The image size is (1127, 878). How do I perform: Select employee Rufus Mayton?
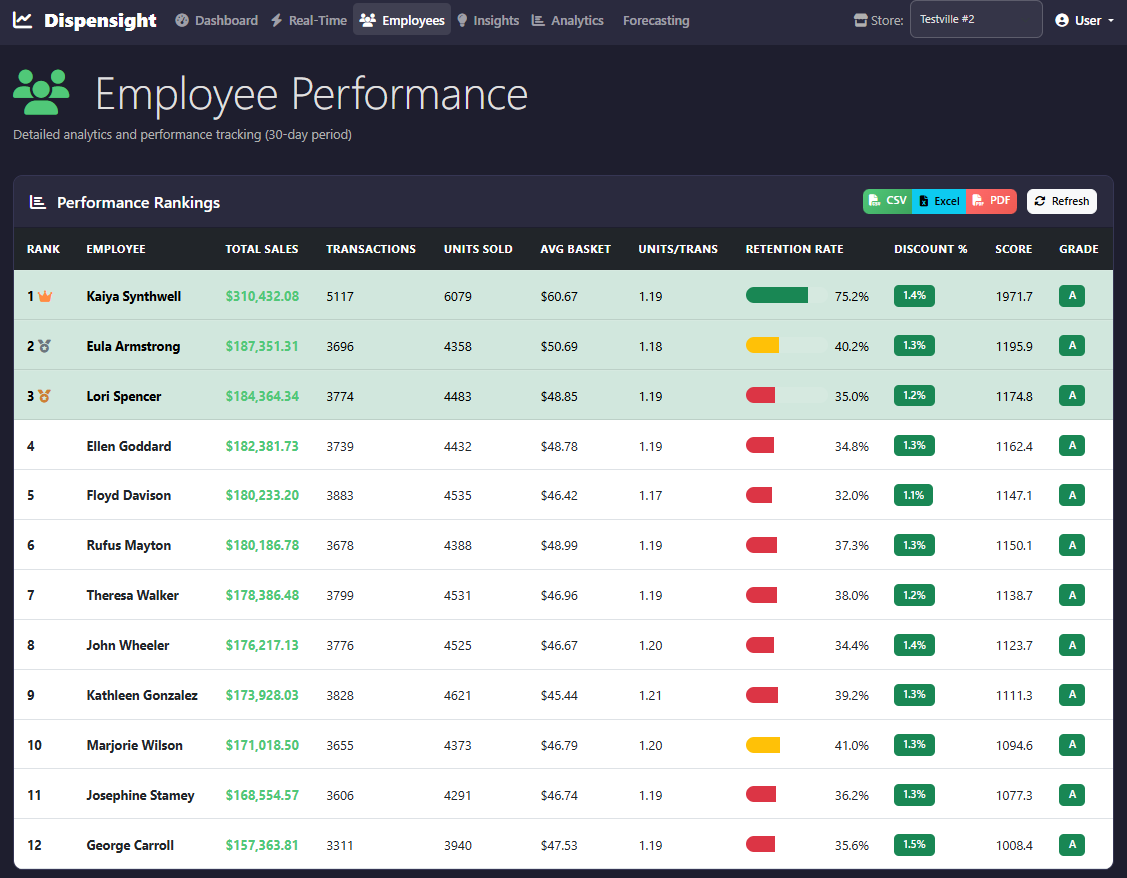[x=129, y=545]
